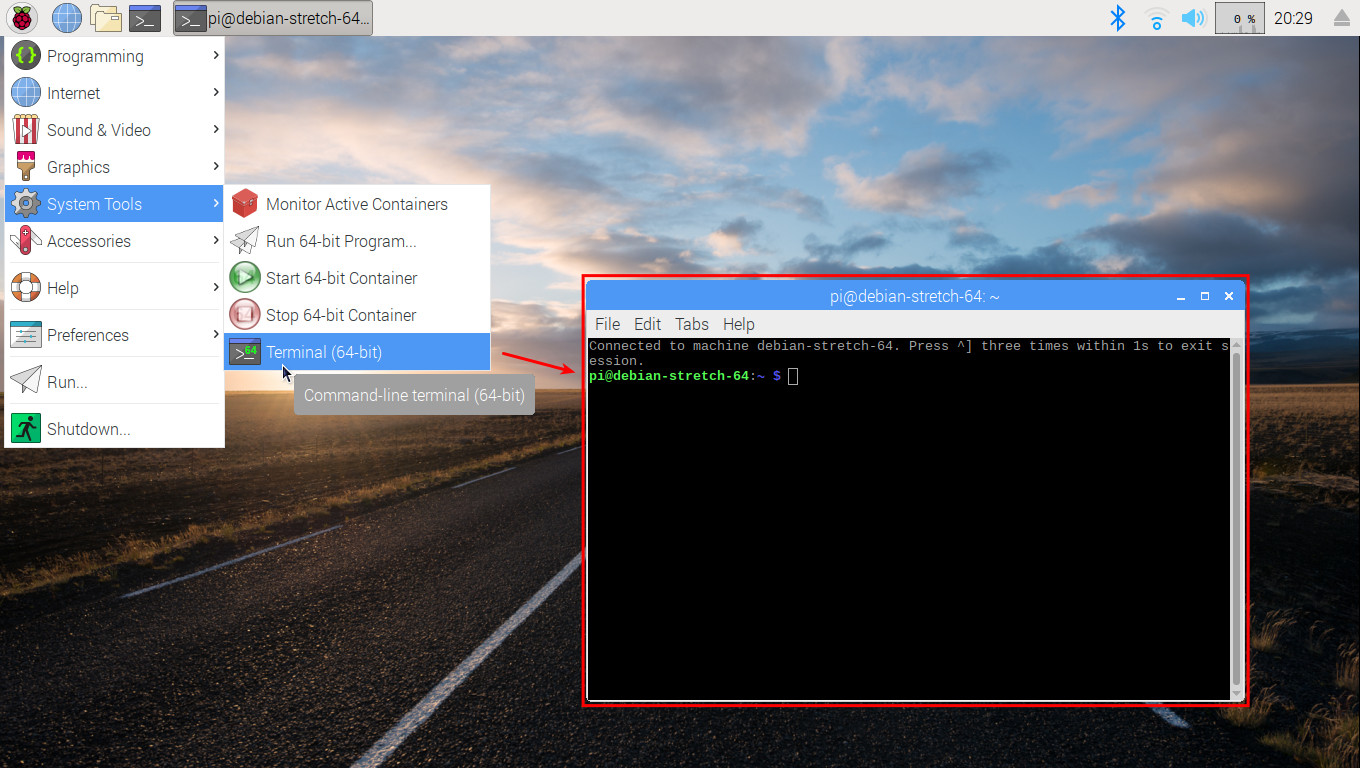Image resolution: width=1360 pixels, height=768 pixels.
Task: Click the Accessories pocket knife icon
Action: [26, 241]
